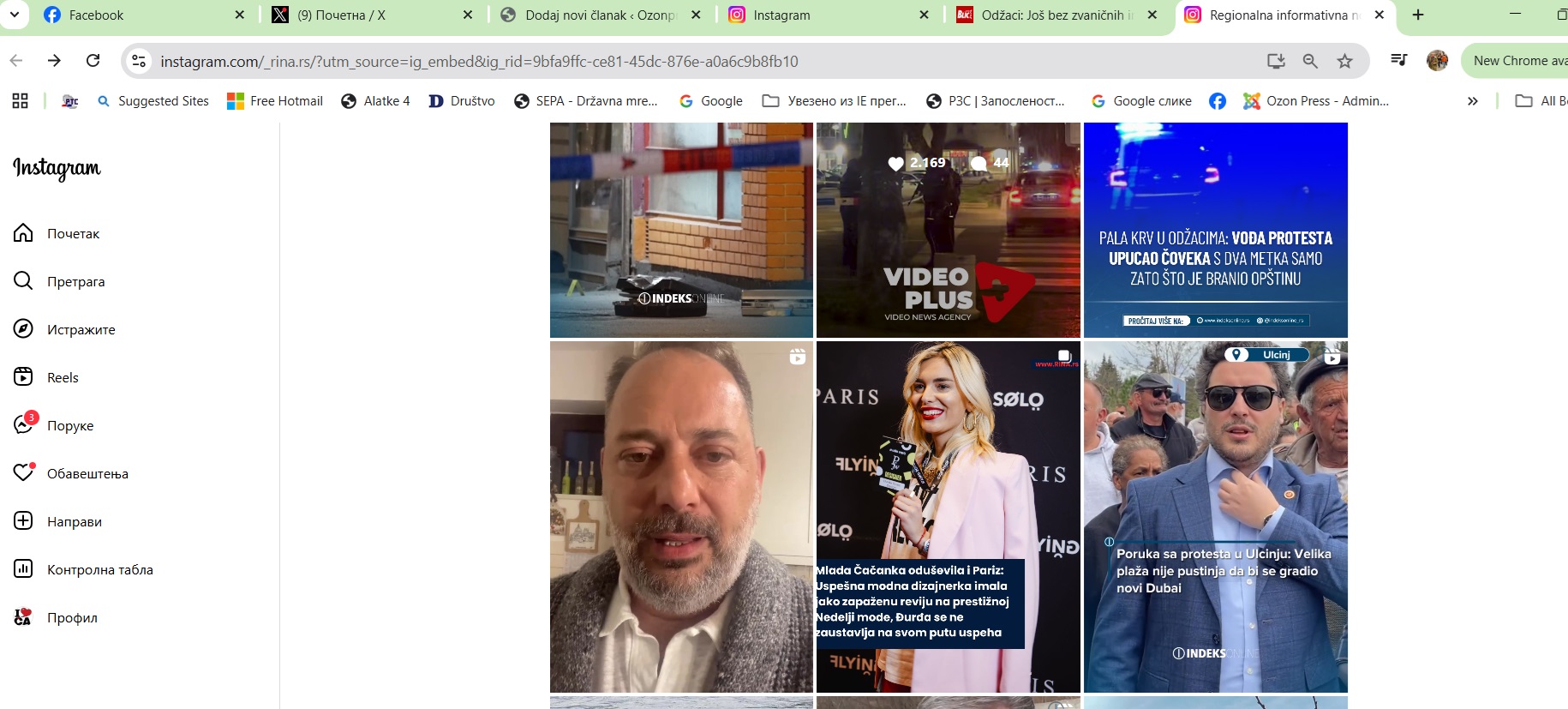
Task: Open the zoom magnifier icon in address bar
Action: click(1310, 61)
